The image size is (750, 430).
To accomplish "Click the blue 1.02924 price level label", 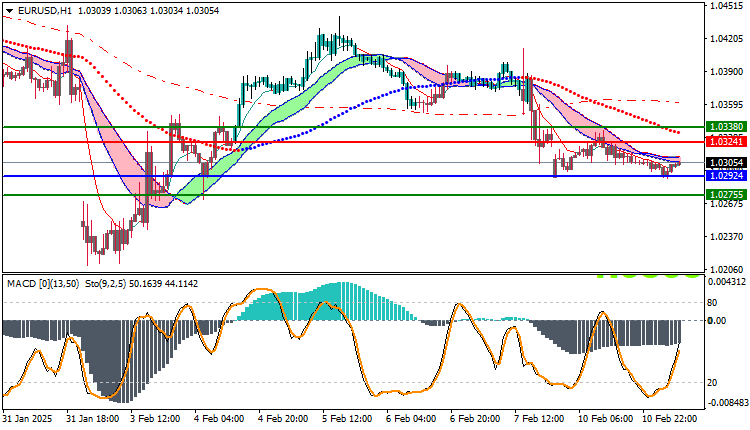I will coord(726,176).
